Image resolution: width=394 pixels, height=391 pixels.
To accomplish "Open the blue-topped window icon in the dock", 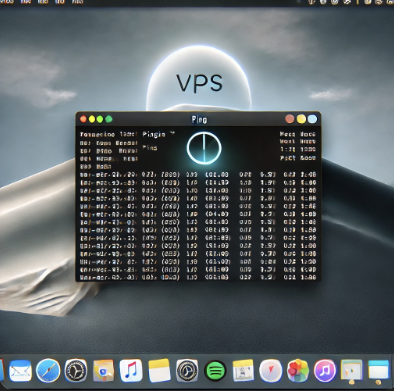I will (378, 370).
